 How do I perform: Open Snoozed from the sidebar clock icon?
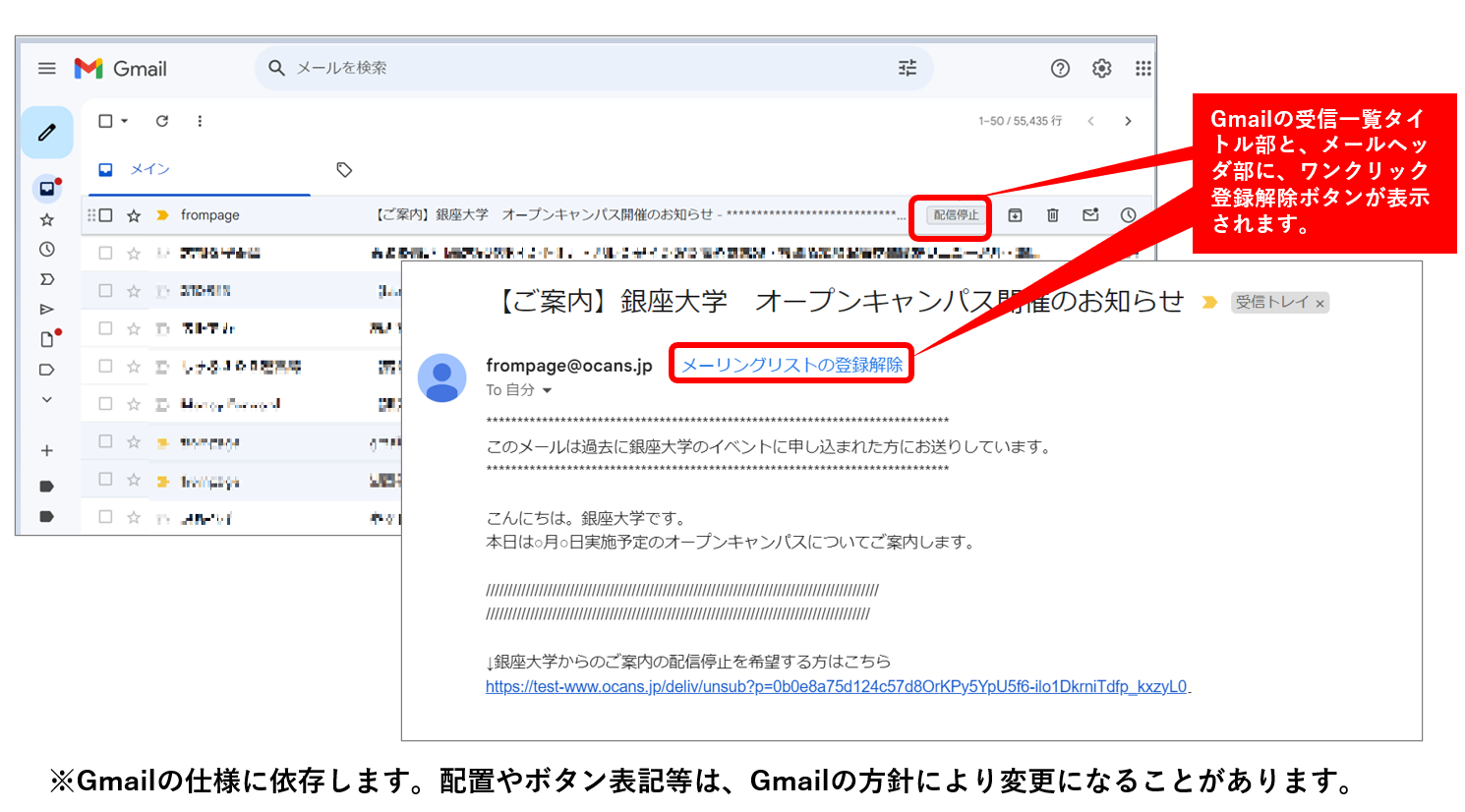coord(46,250)
